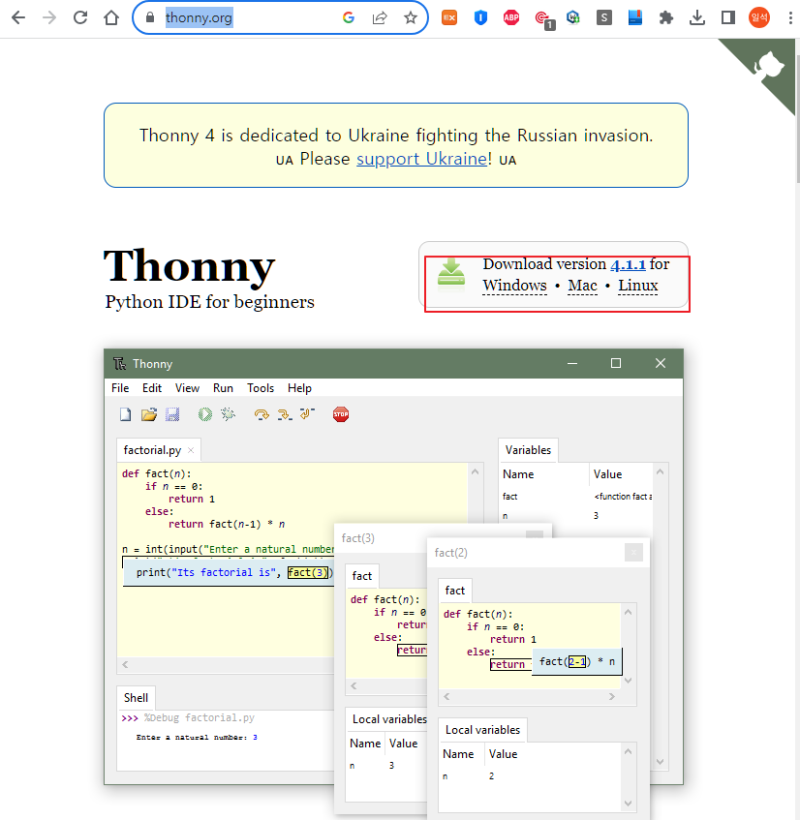The height and width of the screenshot is (820, 800).
Task: Open the version 4.1.1 link
Action: 628,265
